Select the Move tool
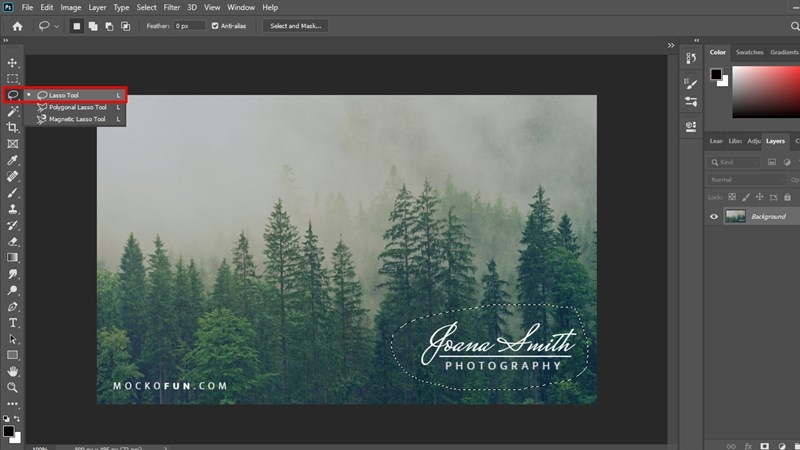 coord(13,63)
